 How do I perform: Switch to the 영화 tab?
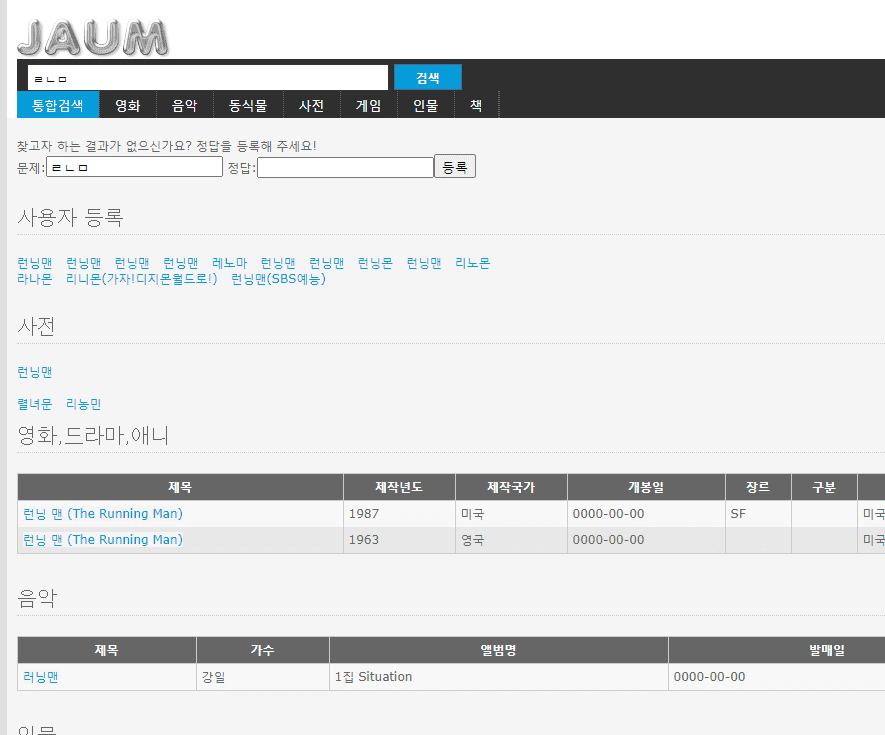[x=128, y=105]
